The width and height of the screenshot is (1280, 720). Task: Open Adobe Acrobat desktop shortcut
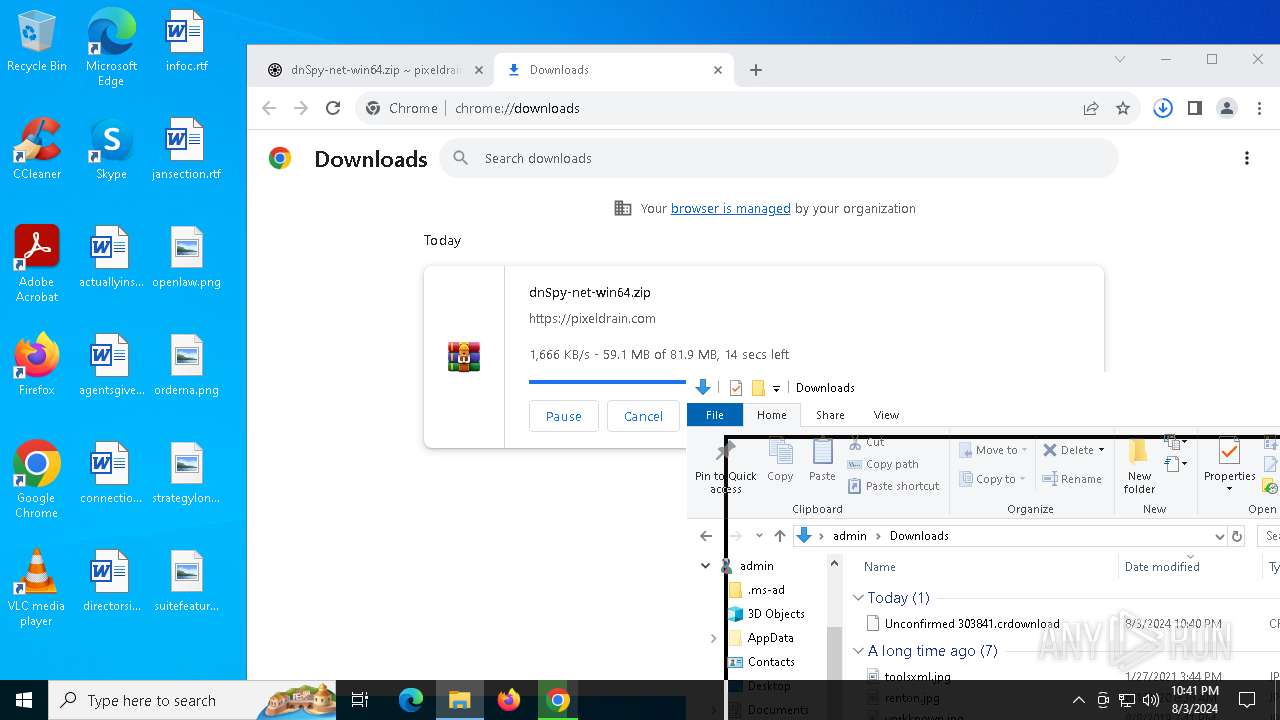[37, 264]
